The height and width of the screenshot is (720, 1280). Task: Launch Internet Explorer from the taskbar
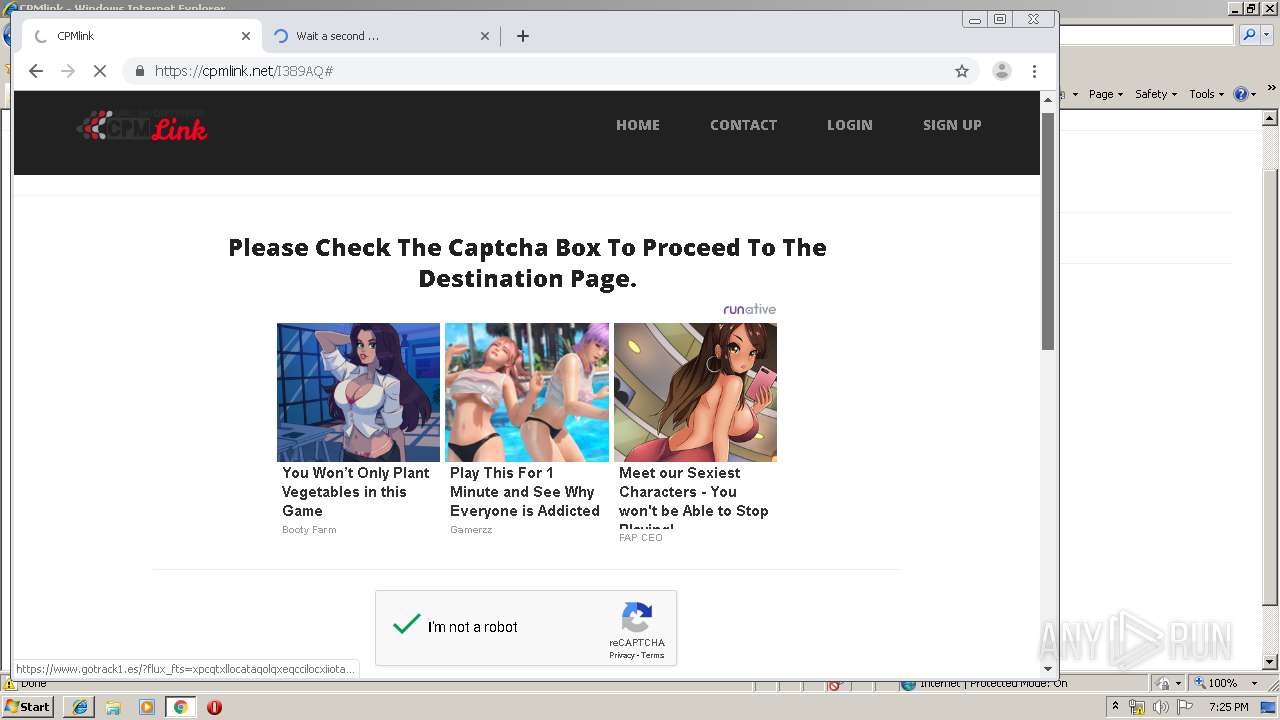[x=79, y=707]
